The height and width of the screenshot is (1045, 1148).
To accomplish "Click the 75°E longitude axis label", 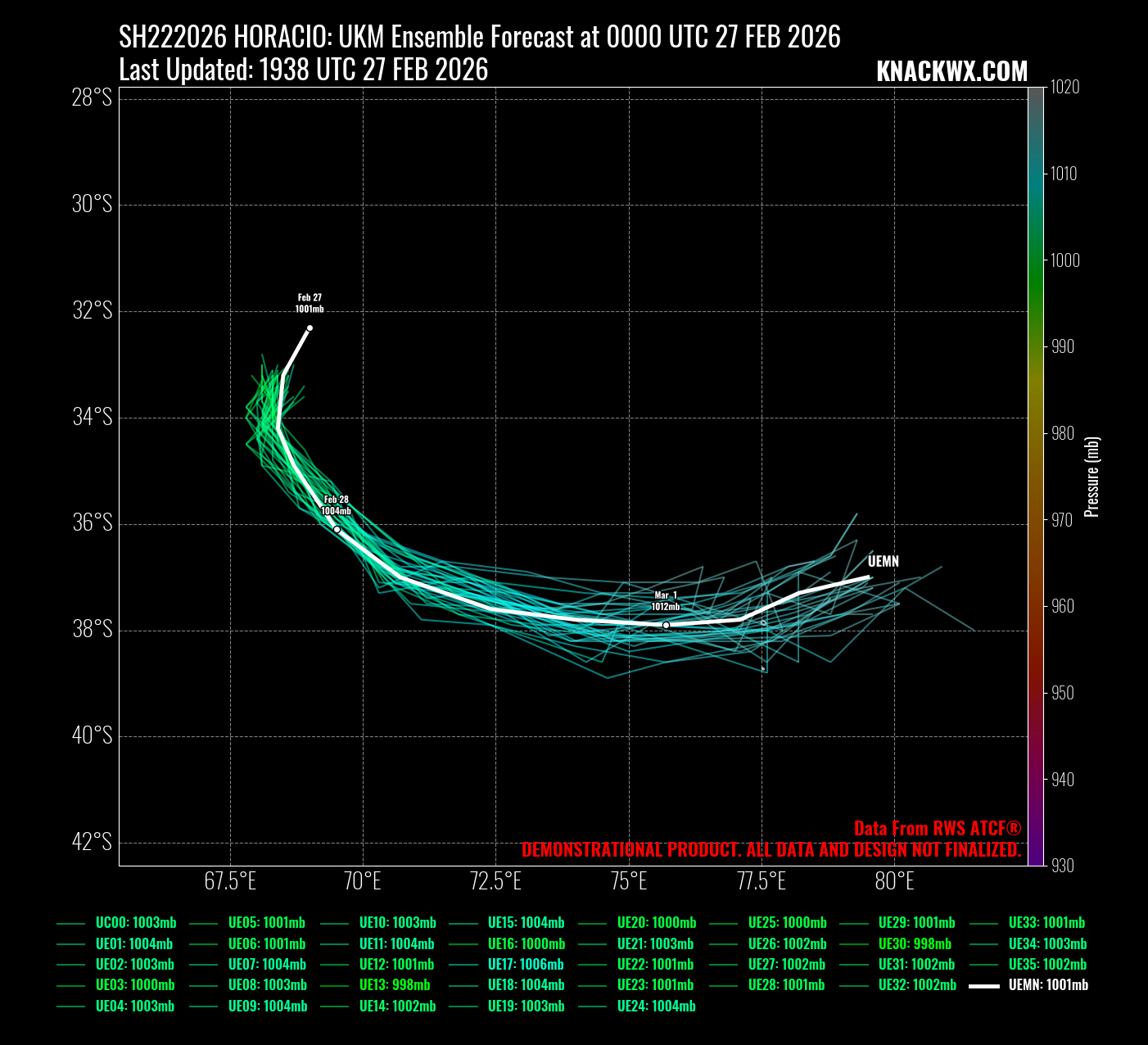I will pos(628,882).
